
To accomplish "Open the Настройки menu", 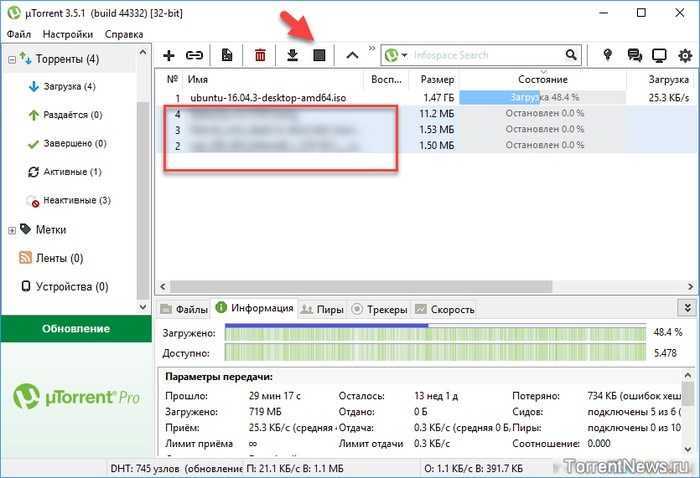I will pyautogui.click(x=67, y=34).
